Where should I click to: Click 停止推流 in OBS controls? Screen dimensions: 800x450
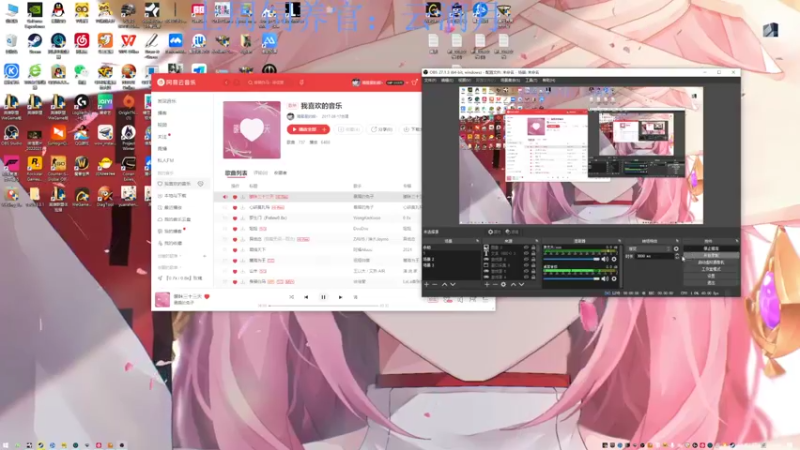coord(711,248)
